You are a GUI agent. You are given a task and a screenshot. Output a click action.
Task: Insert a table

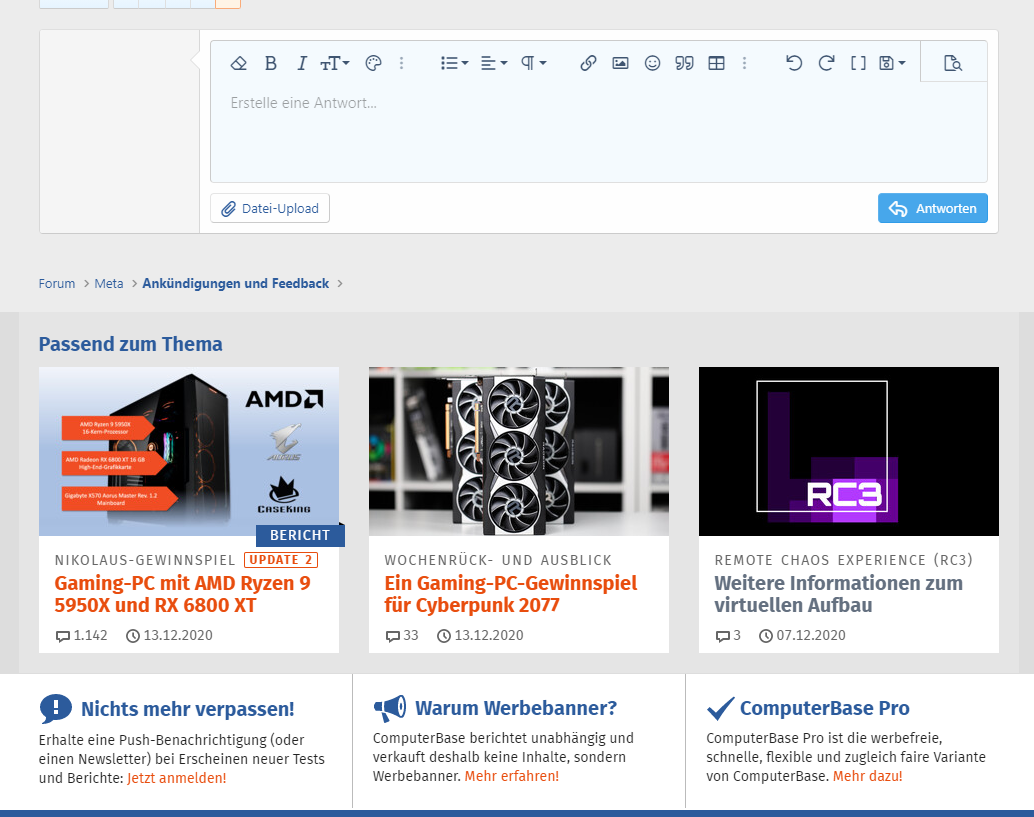click(716, 63)
